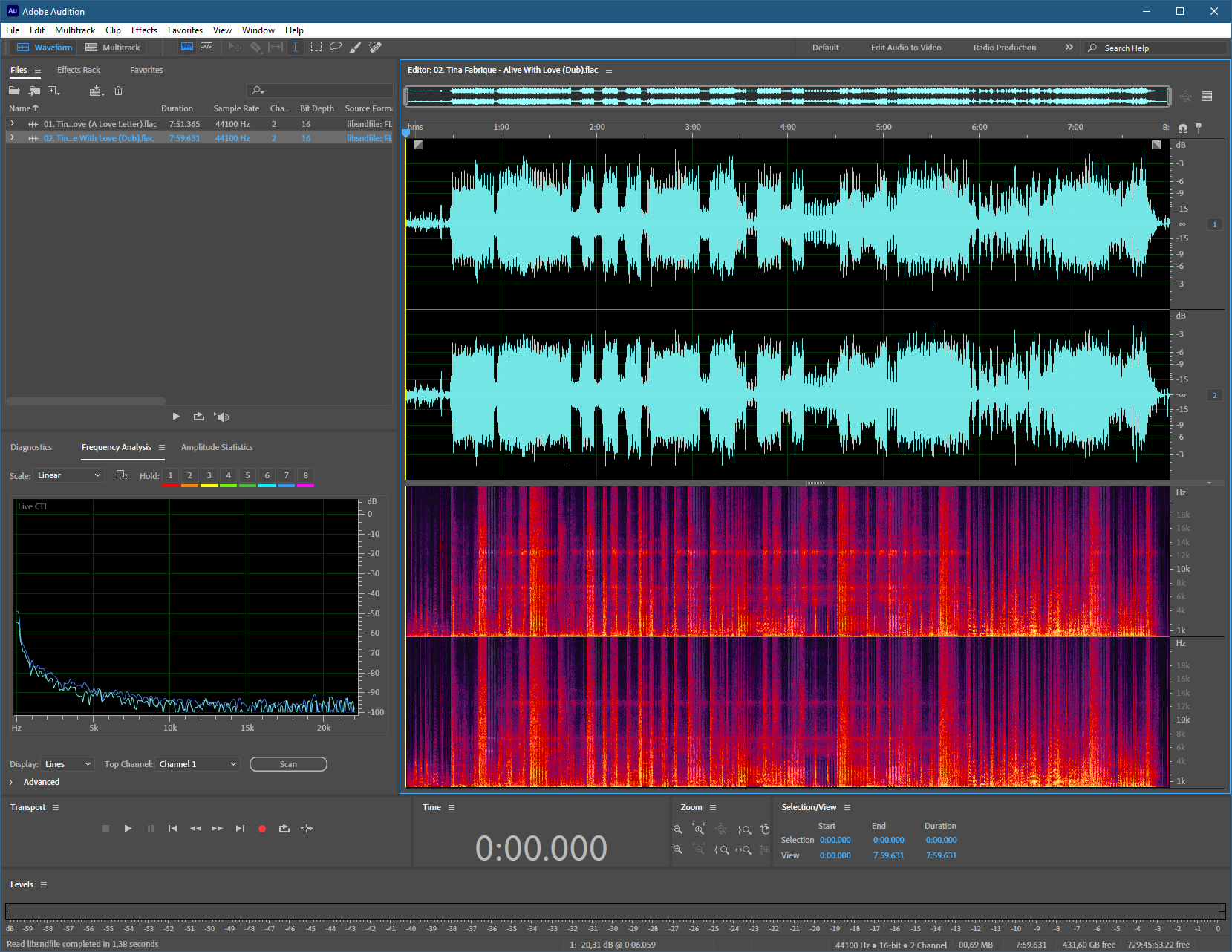Open Insert into Multitrack dropdown icon
1232x952 pixels.
97,91
